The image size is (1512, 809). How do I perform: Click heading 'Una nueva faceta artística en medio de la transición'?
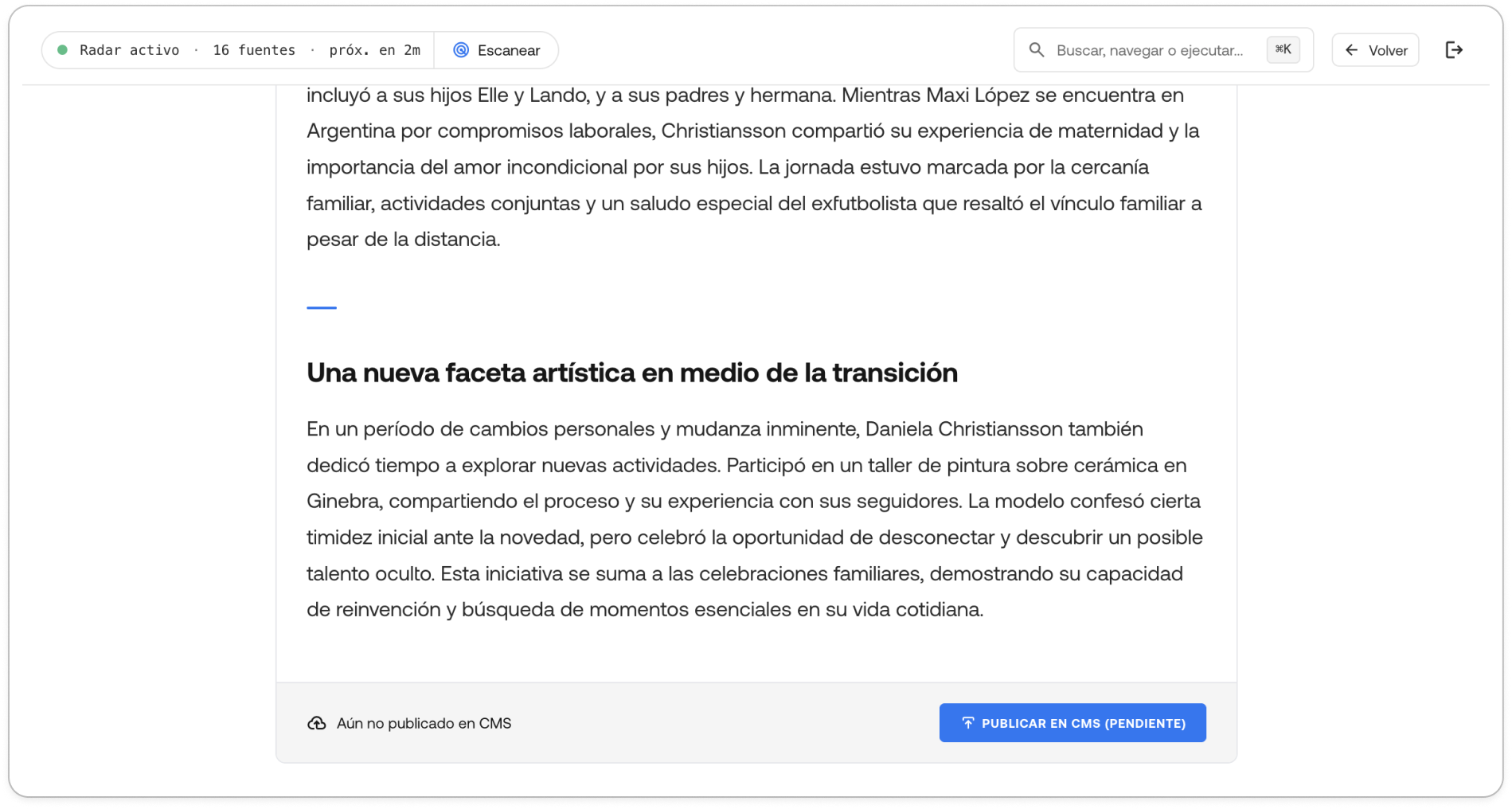[632, 373]
